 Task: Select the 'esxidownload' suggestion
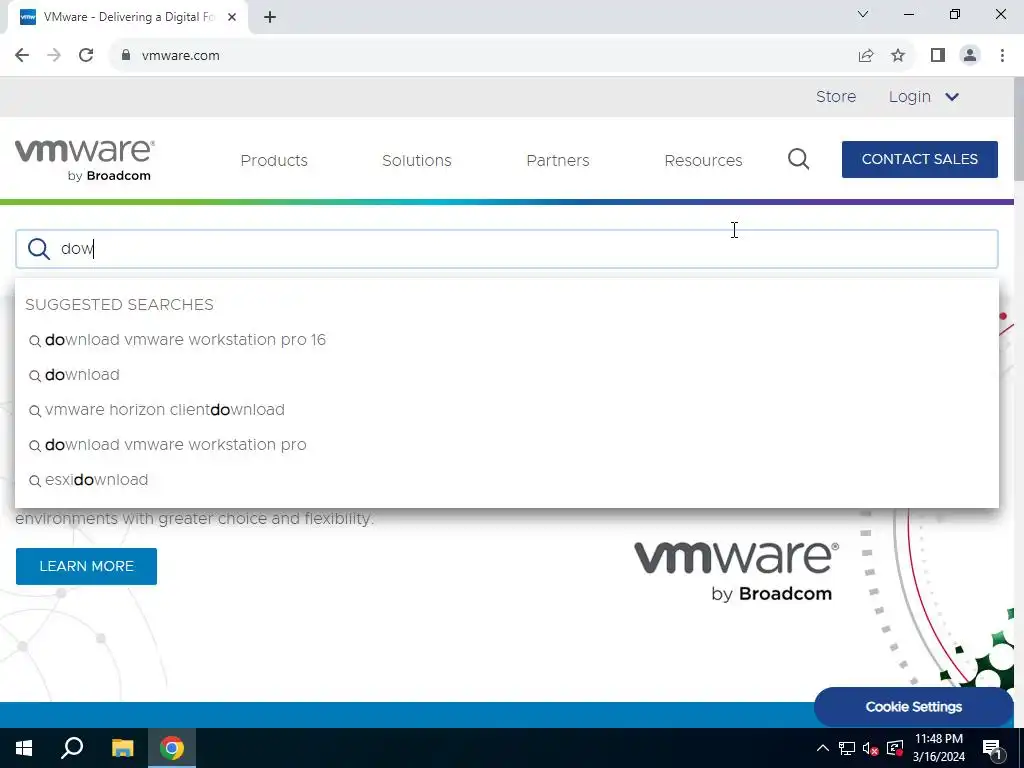click(96, 480)
